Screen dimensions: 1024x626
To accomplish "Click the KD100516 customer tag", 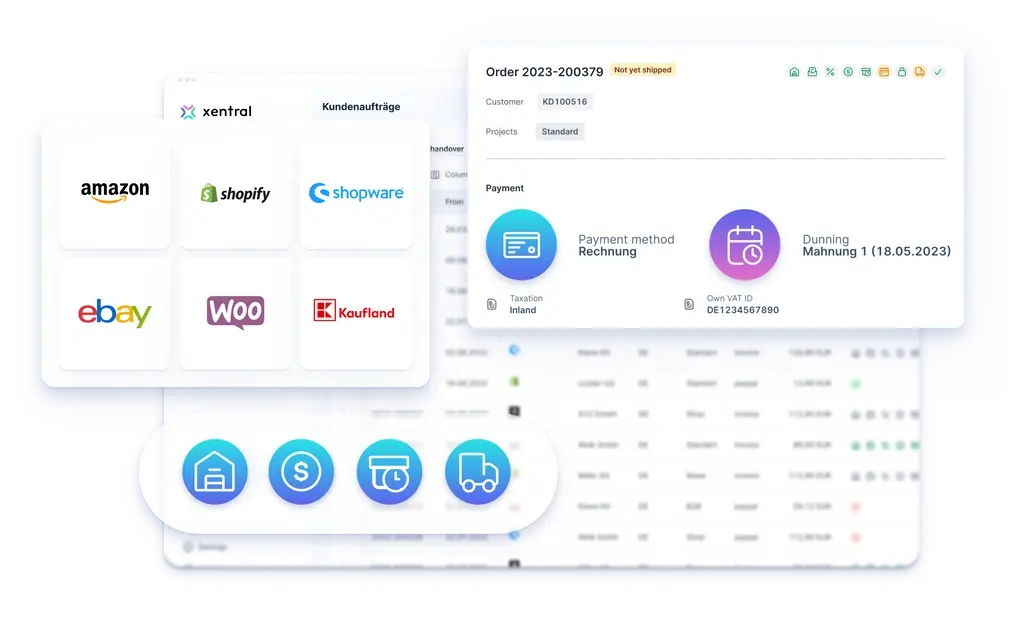I will click(565, 102).
